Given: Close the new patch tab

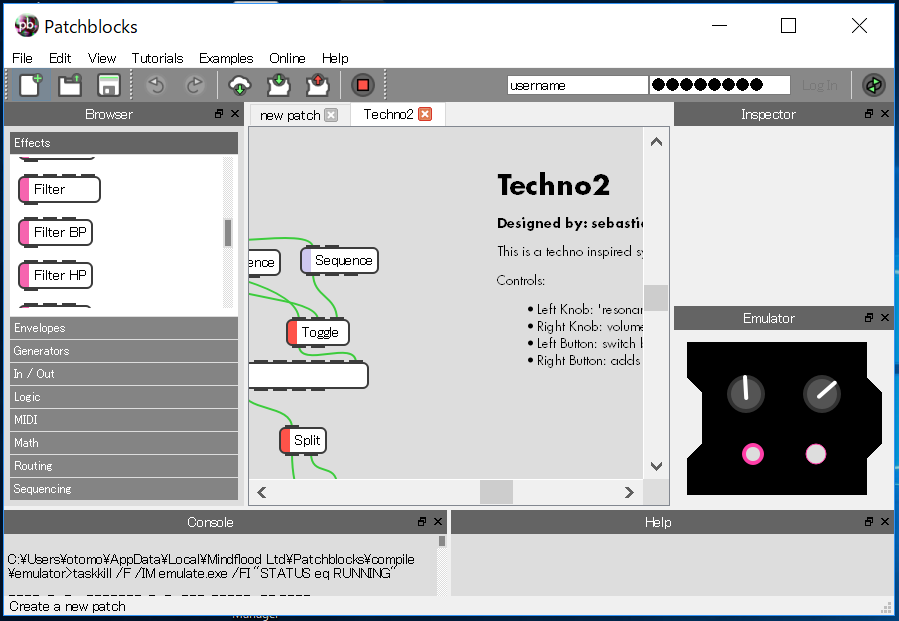Looking at the screenshot, I should tap(331, 115).
